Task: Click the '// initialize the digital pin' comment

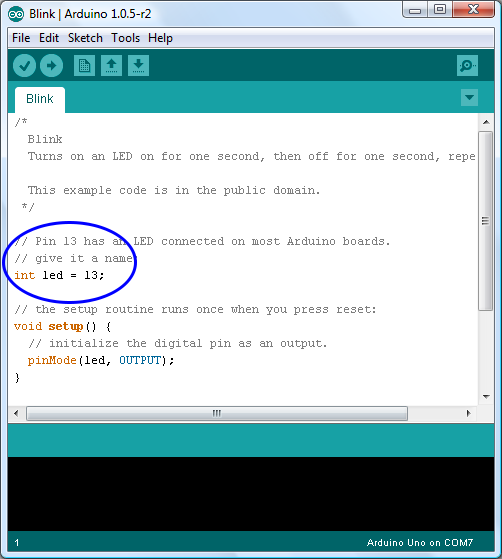Action: coord(177,344)
